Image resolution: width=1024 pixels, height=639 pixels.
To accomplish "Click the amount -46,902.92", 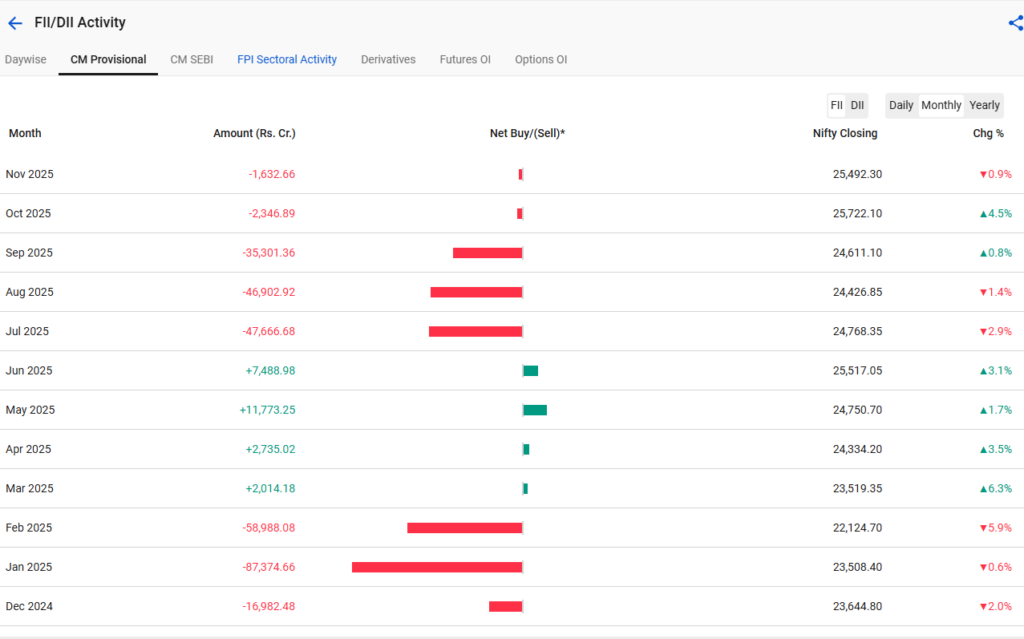I will pyautogui.click(x=268, y=292).
